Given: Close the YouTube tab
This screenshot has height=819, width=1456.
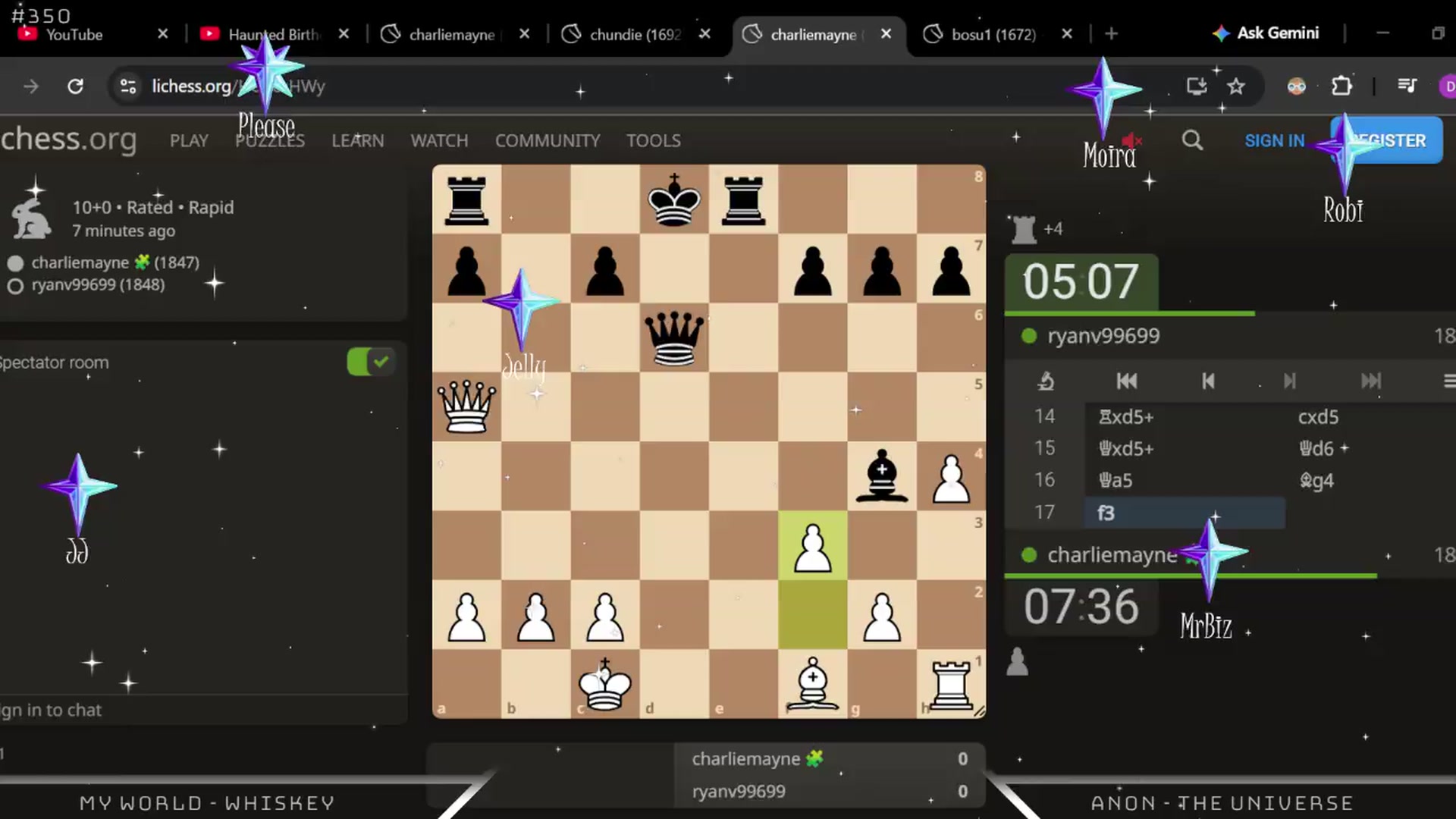Looking at the screenshot, I should tap(162, 34).
